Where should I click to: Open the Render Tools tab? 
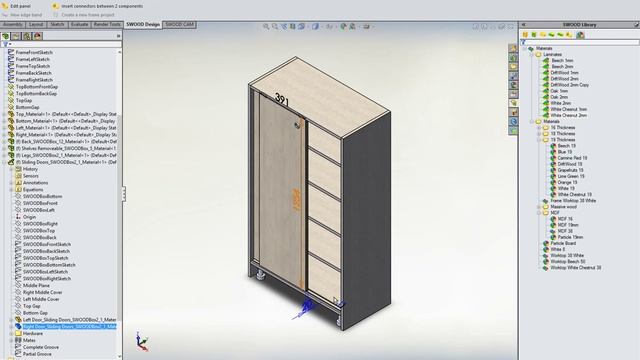pos(107,24)
